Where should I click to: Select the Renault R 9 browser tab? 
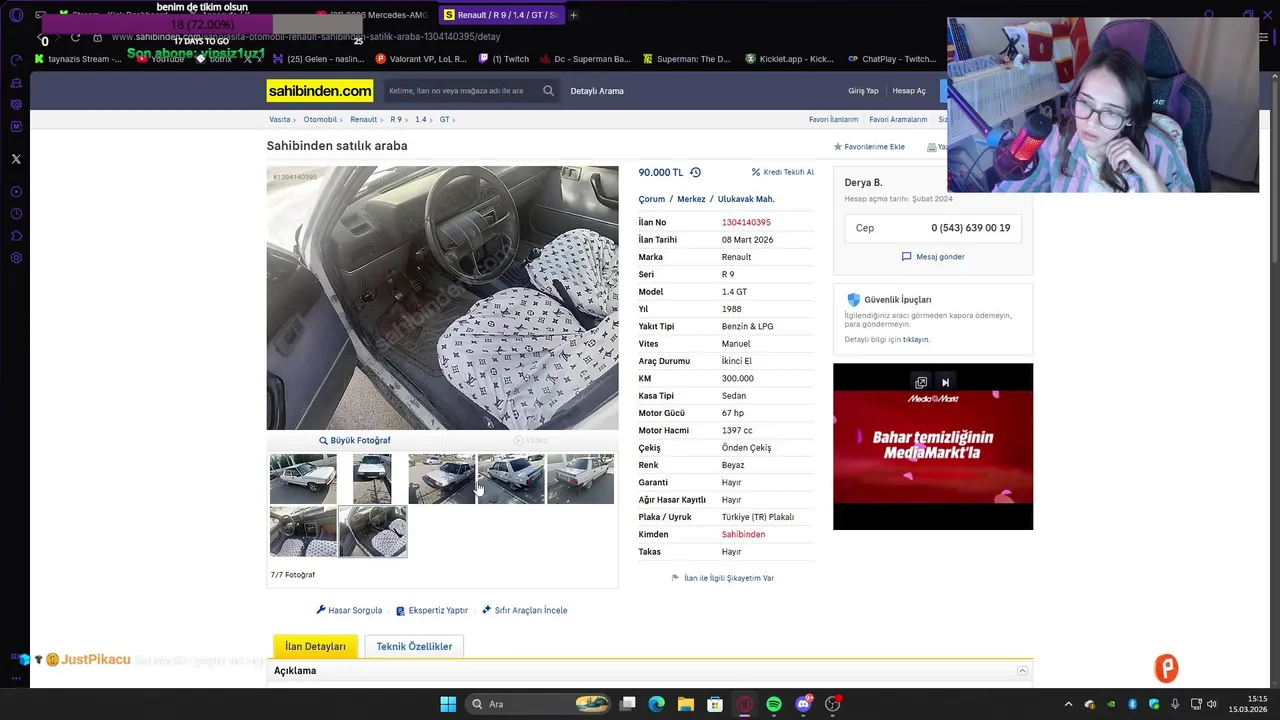[x=502, y=15]
